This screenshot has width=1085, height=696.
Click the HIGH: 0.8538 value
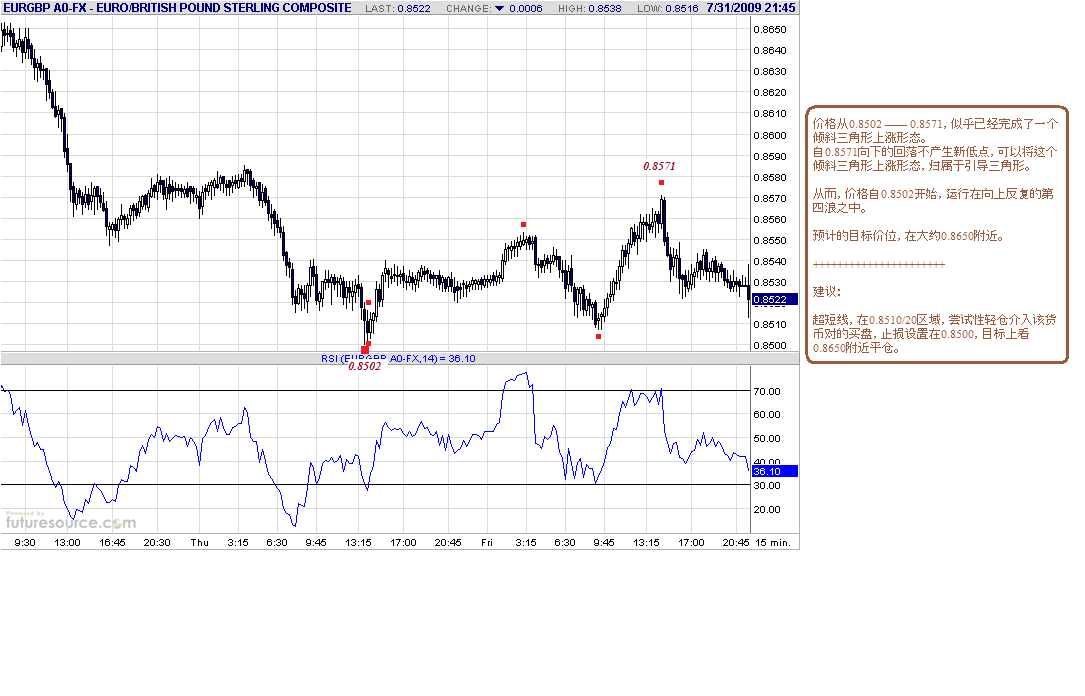pos(590,8)
